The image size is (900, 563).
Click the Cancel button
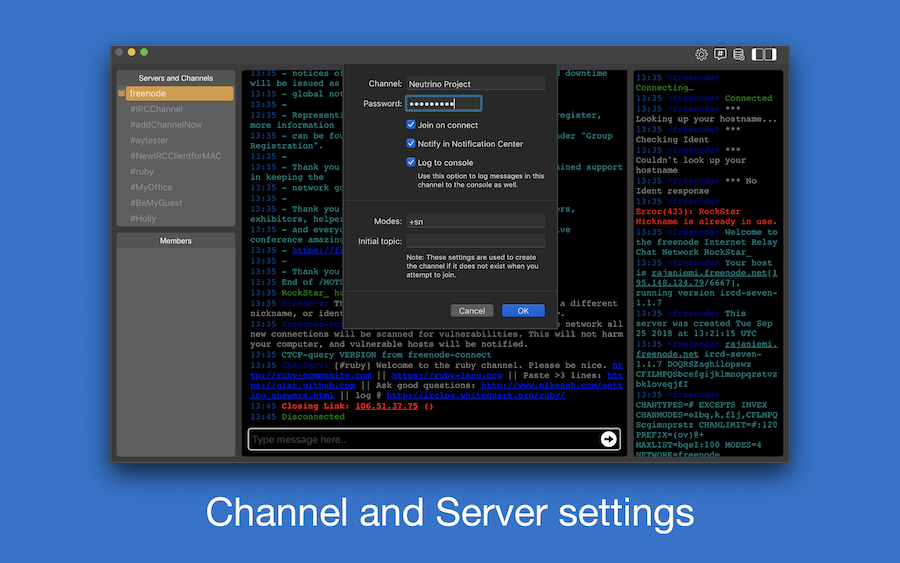click(472, 310)
